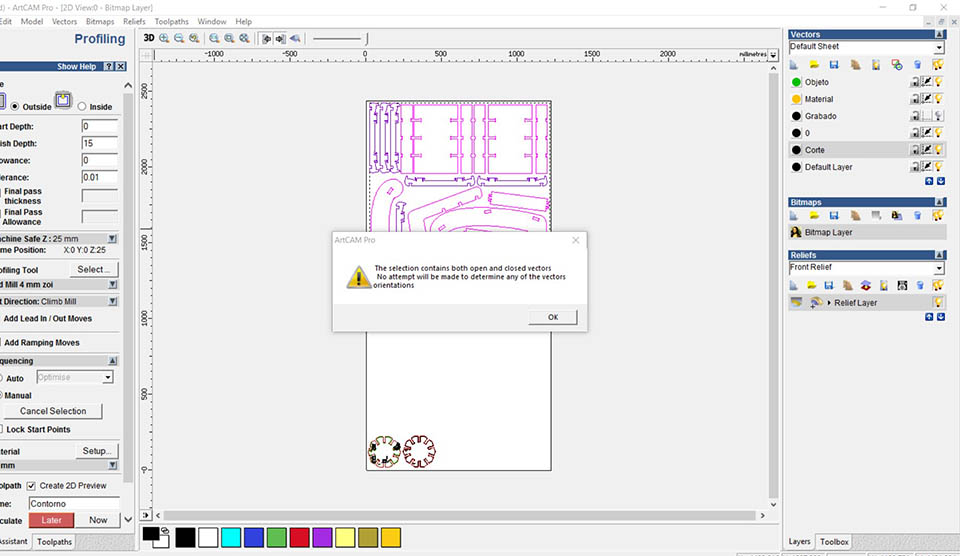Viewport: 960px width, 556px height.
Task: Hide the Material layer light bulb
Action: pyautogui.click(x=939, y=99)
